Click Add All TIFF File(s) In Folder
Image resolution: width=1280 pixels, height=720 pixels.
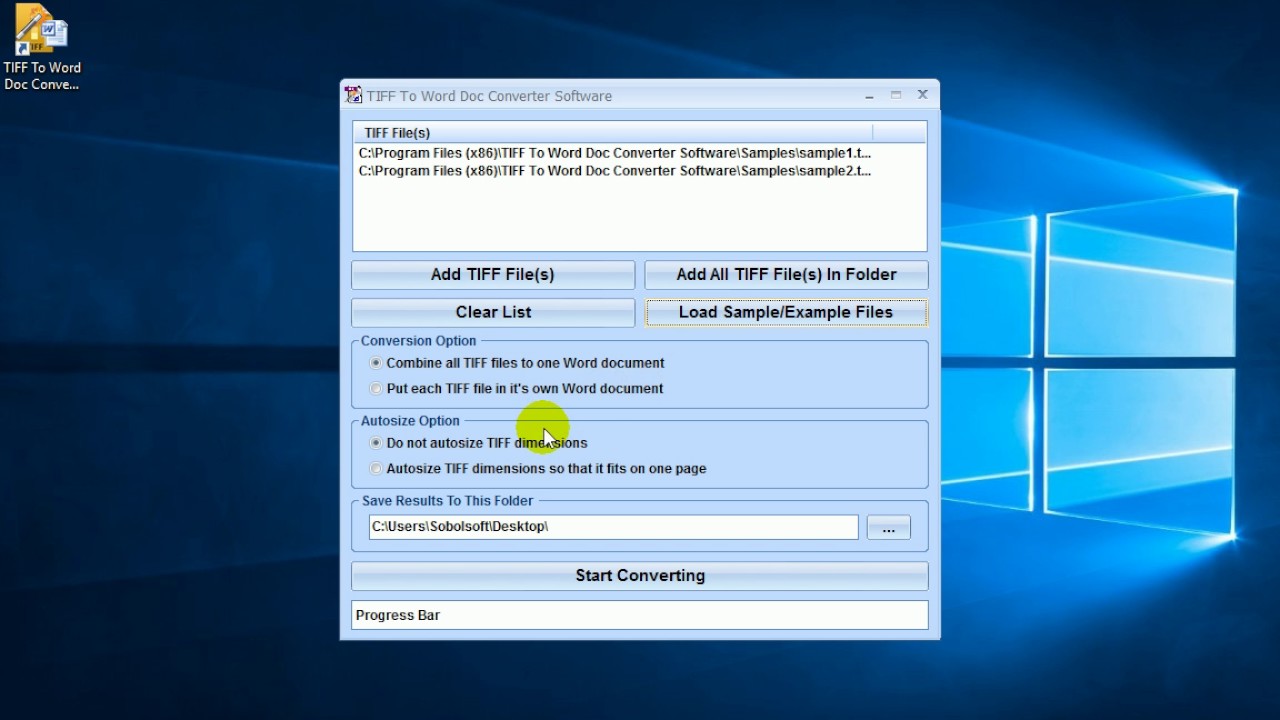(x=786, y=275)
